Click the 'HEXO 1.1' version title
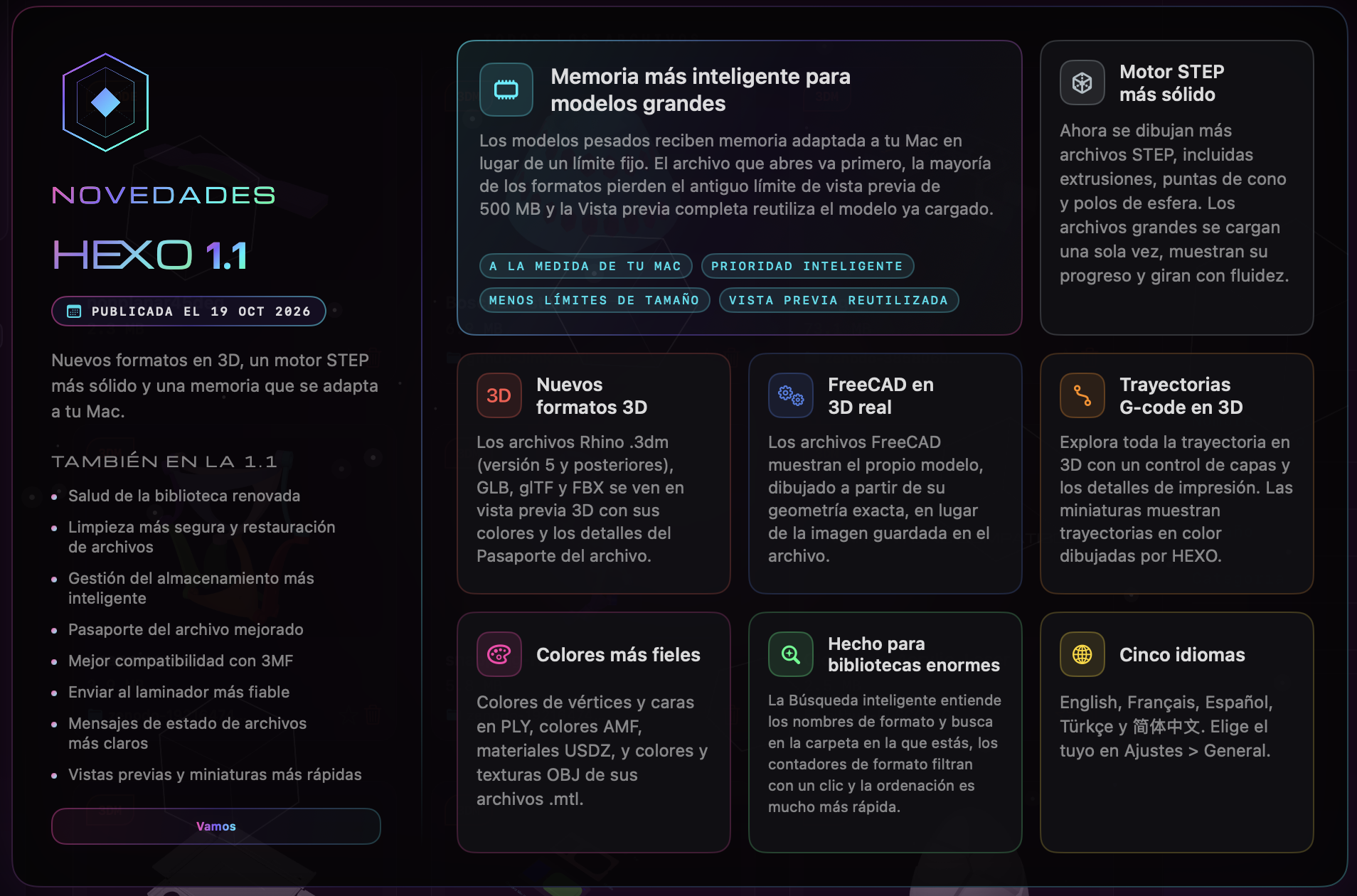 click(x=150, y=255)
